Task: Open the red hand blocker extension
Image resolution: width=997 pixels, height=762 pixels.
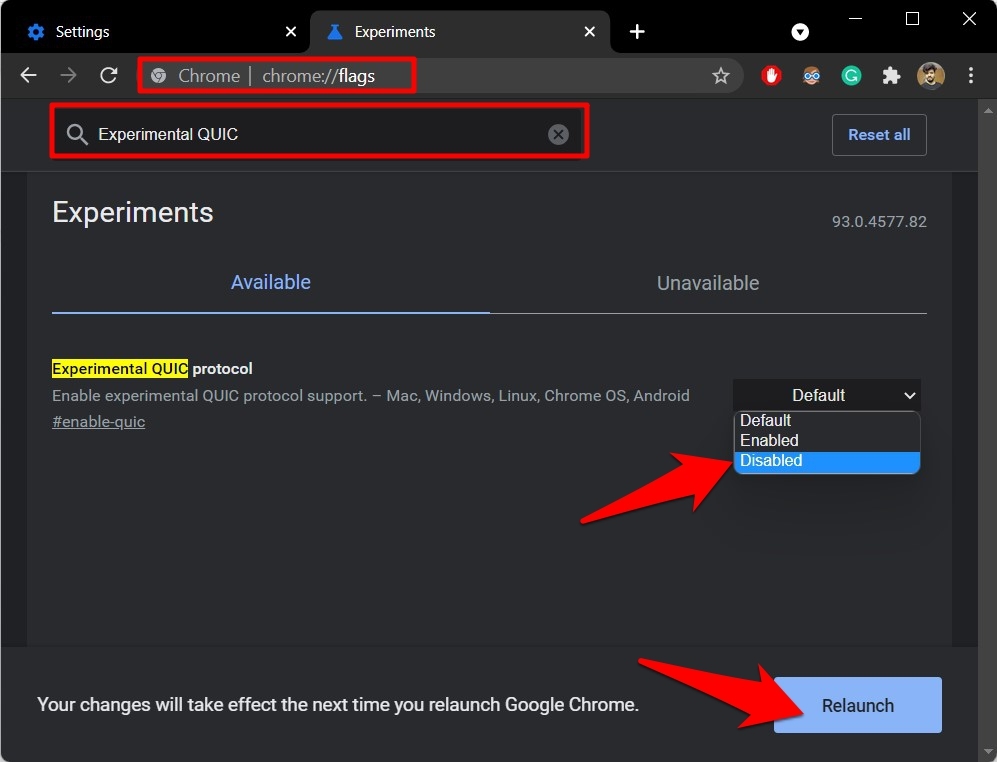Action: tap(771, 75)
